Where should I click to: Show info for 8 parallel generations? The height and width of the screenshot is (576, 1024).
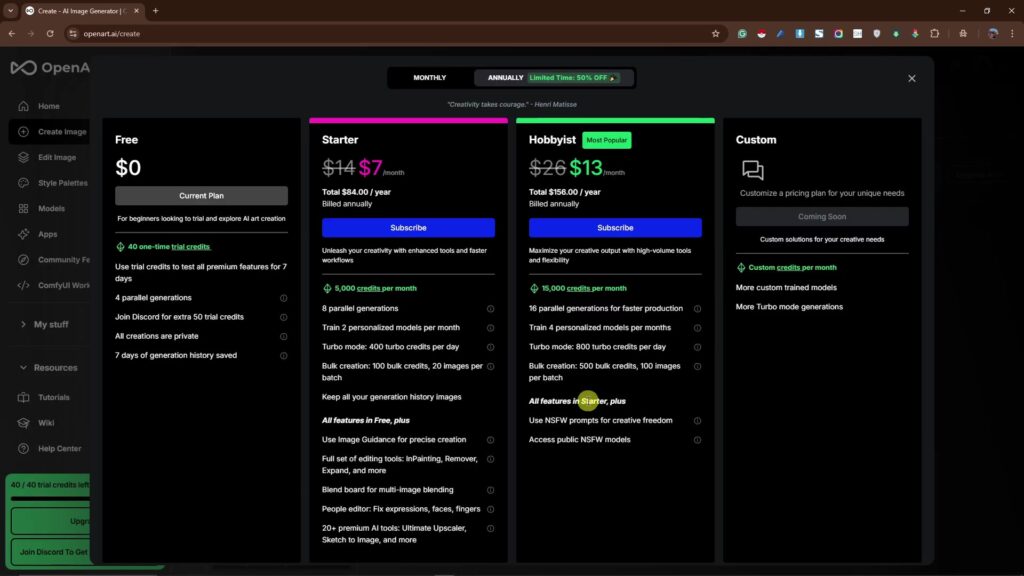click(490, 309)
